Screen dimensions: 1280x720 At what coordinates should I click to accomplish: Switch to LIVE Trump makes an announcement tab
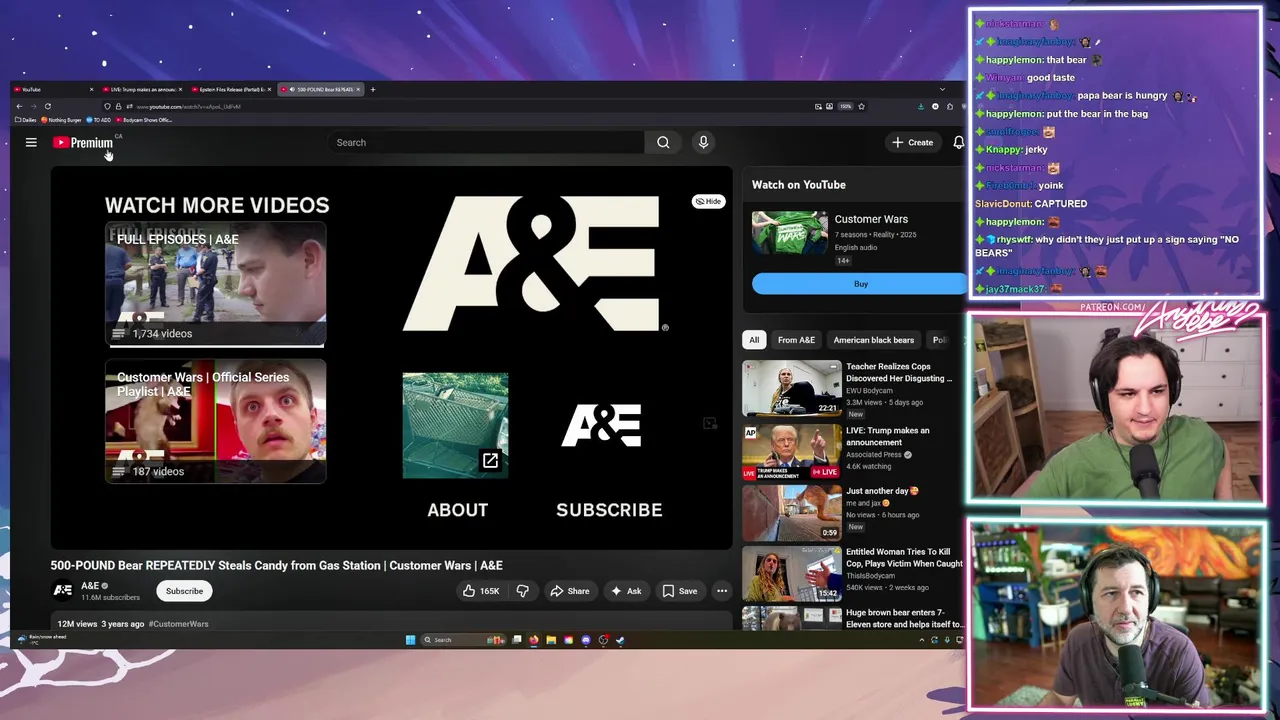coord(141,89)
